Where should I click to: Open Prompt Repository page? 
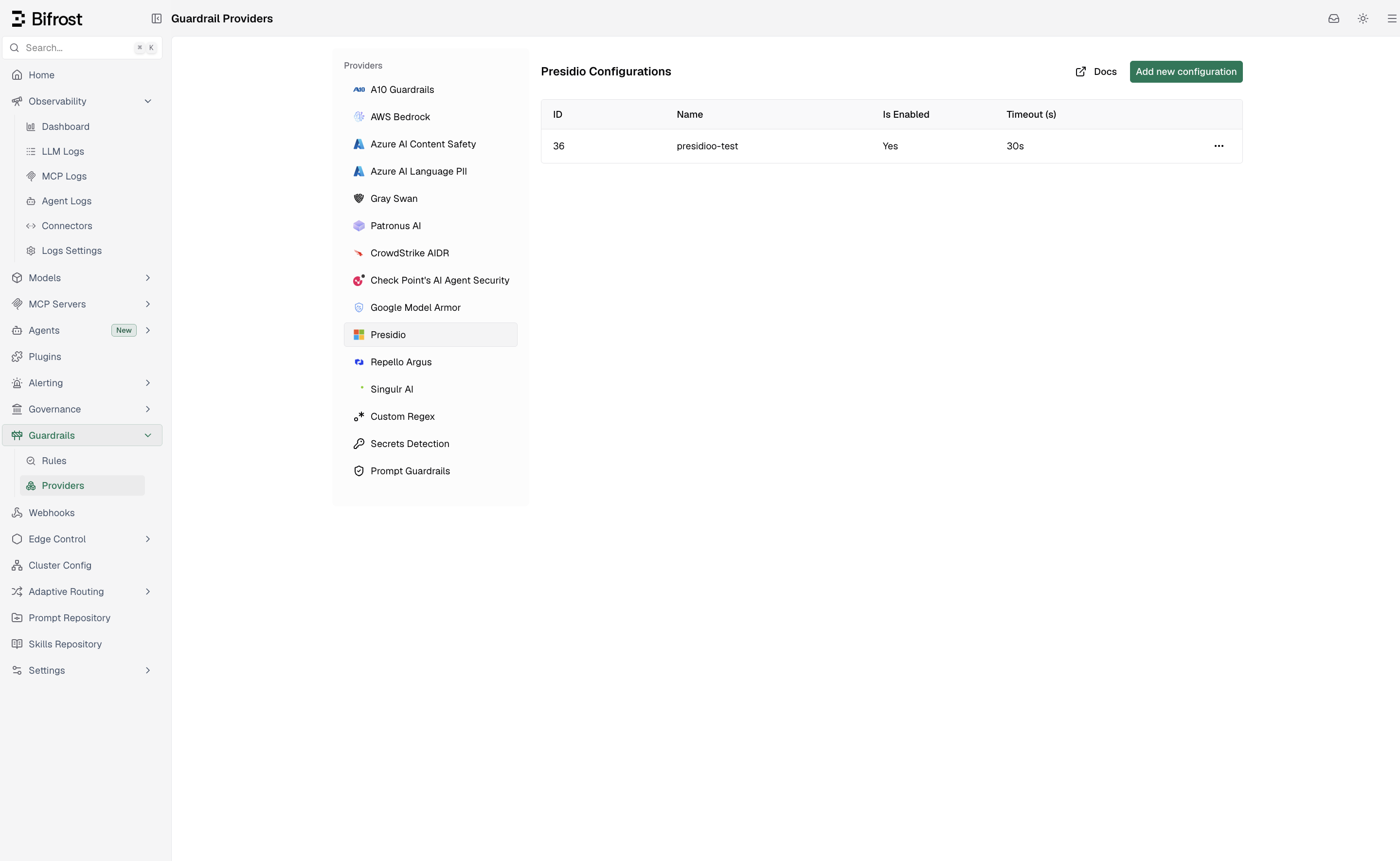(x=82, y=618)
